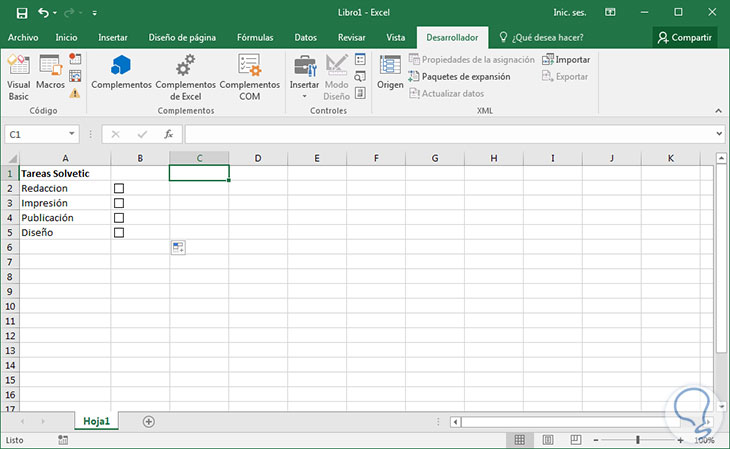Viewport: 730px width, 449px height.
Task: Click Propiedades de la asignación
Action: click(472, 60)
